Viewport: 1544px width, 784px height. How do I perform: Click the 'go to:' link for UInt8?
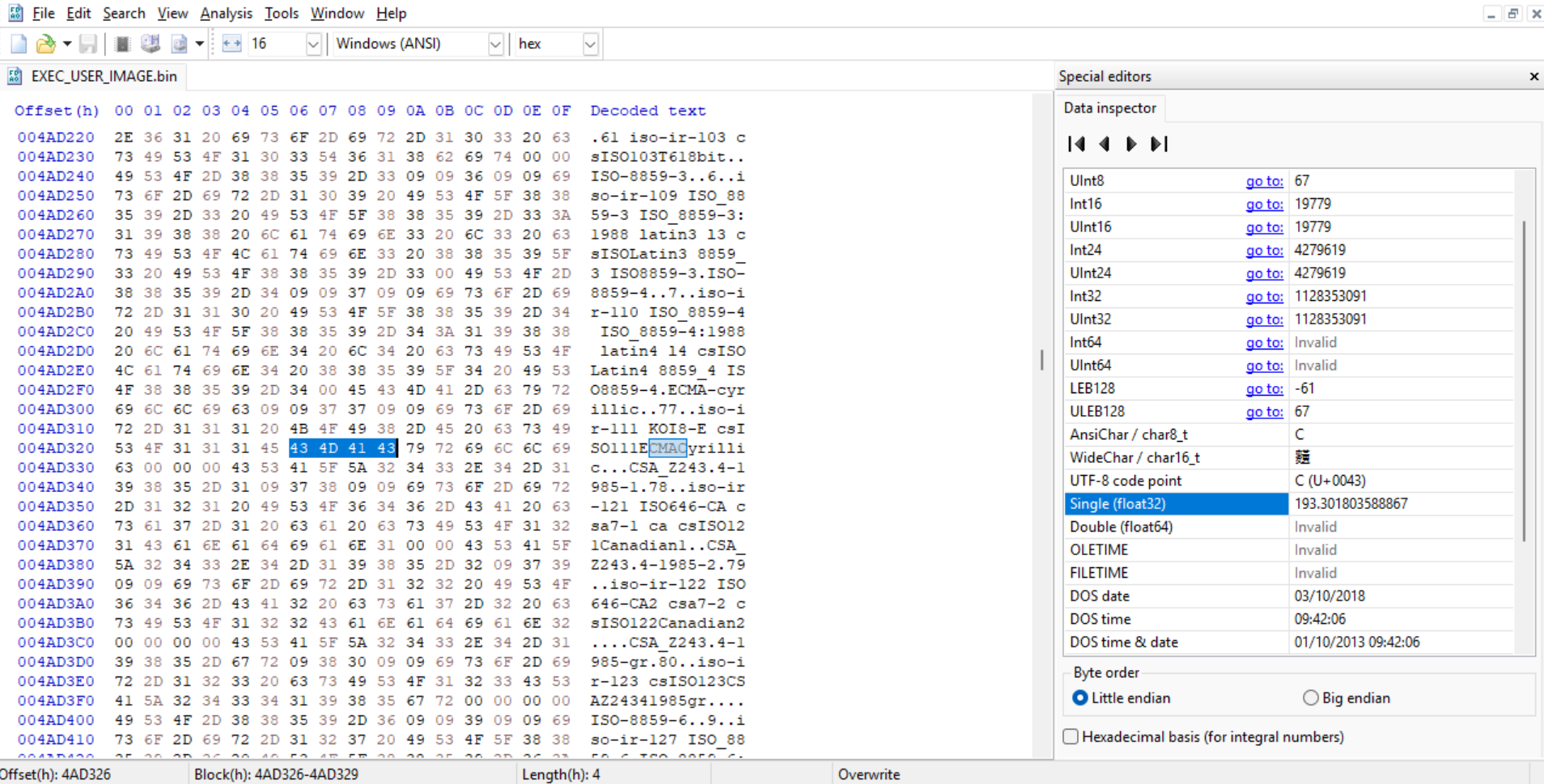(x=1264, y=181)
